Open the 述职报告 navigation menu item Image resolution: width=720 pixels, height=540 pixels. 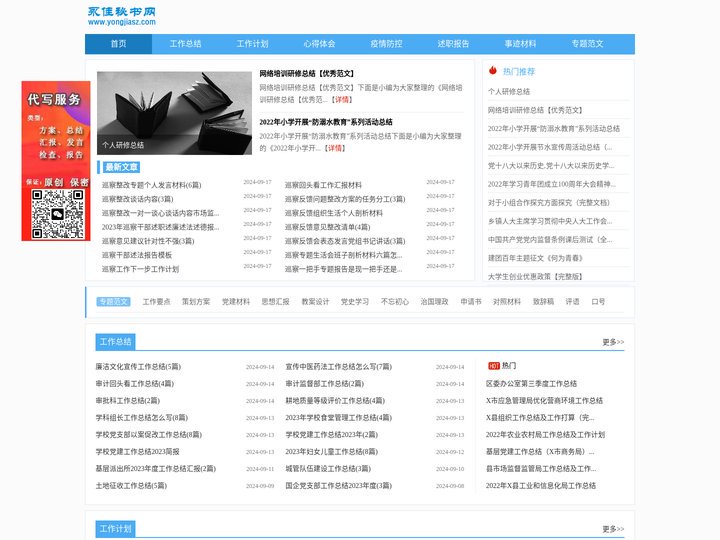[454, 44]
